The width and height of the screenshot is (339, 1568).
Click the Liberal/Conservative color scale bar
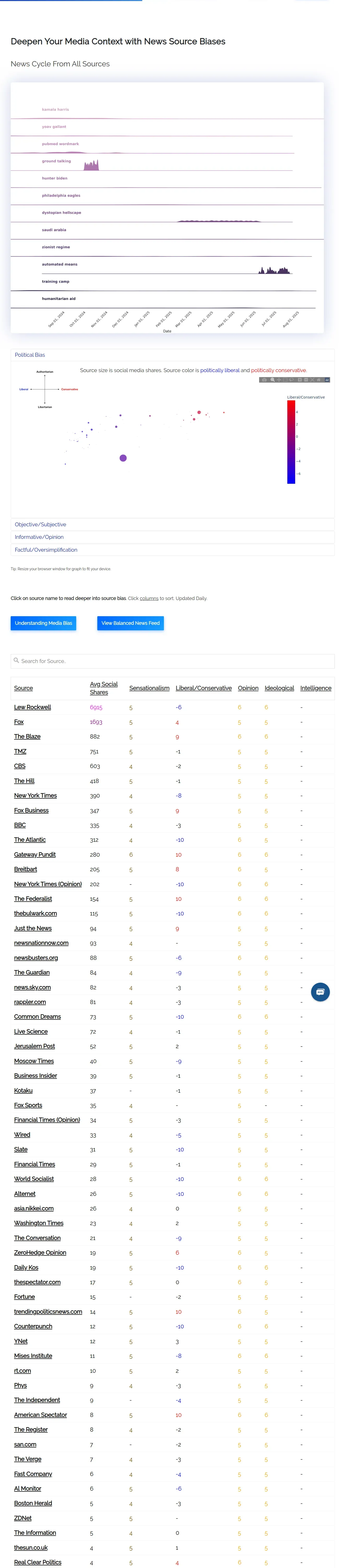(x=291, y=442)
